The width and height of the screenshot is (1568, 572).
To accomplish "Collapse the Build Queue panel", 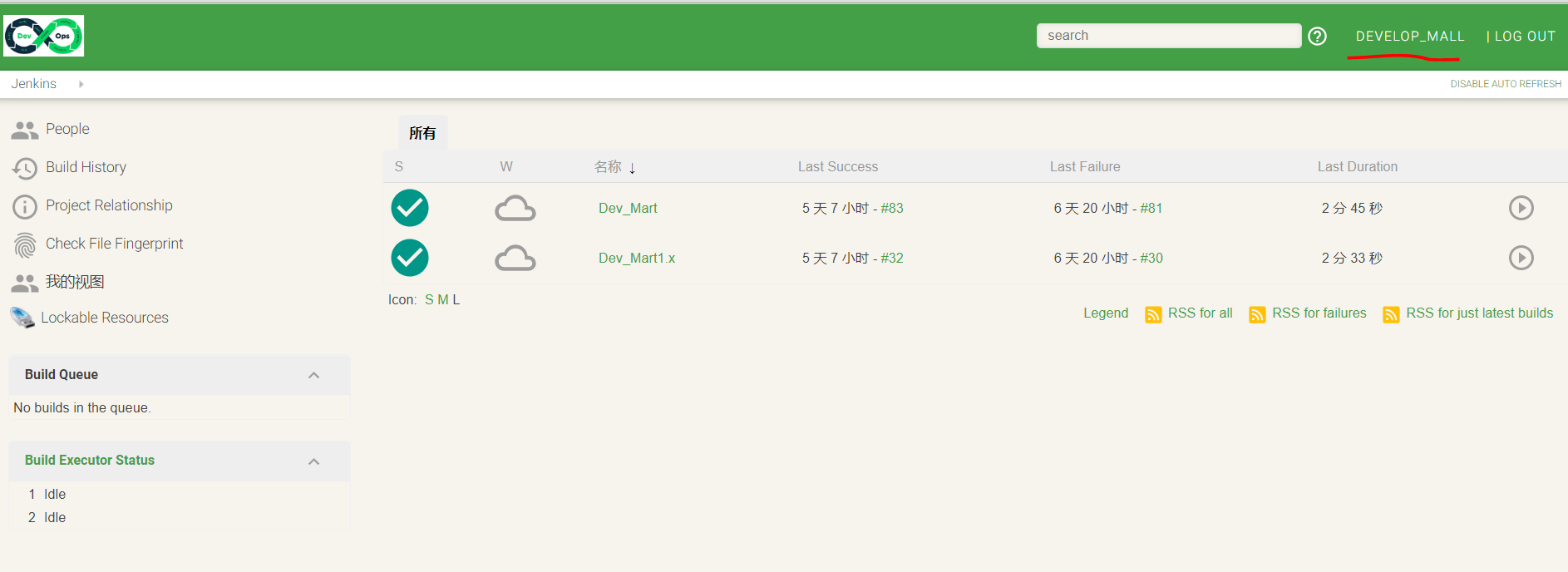I will [313, 375].
